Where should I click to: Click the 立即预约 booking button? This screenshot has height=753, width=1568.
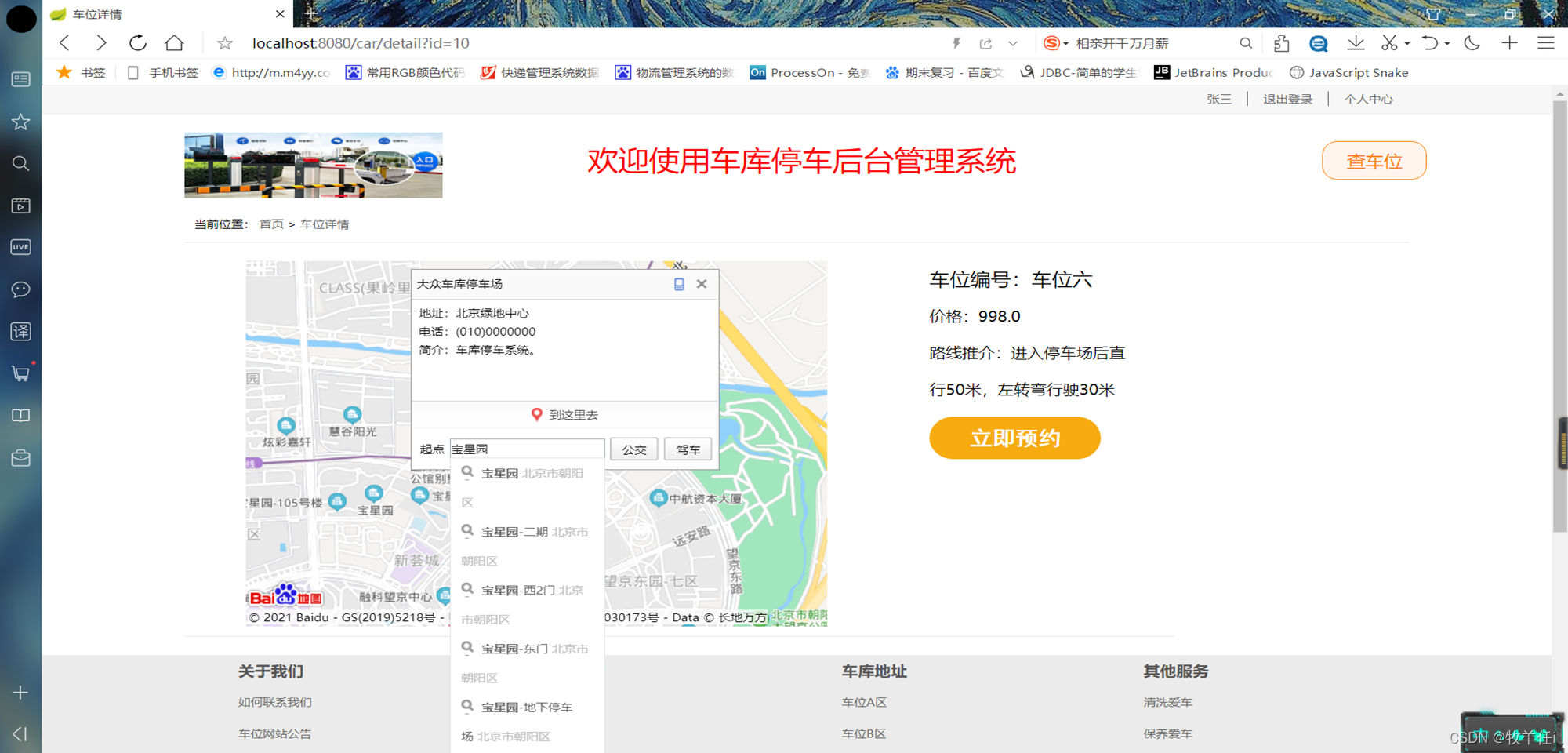[1014, 438]
